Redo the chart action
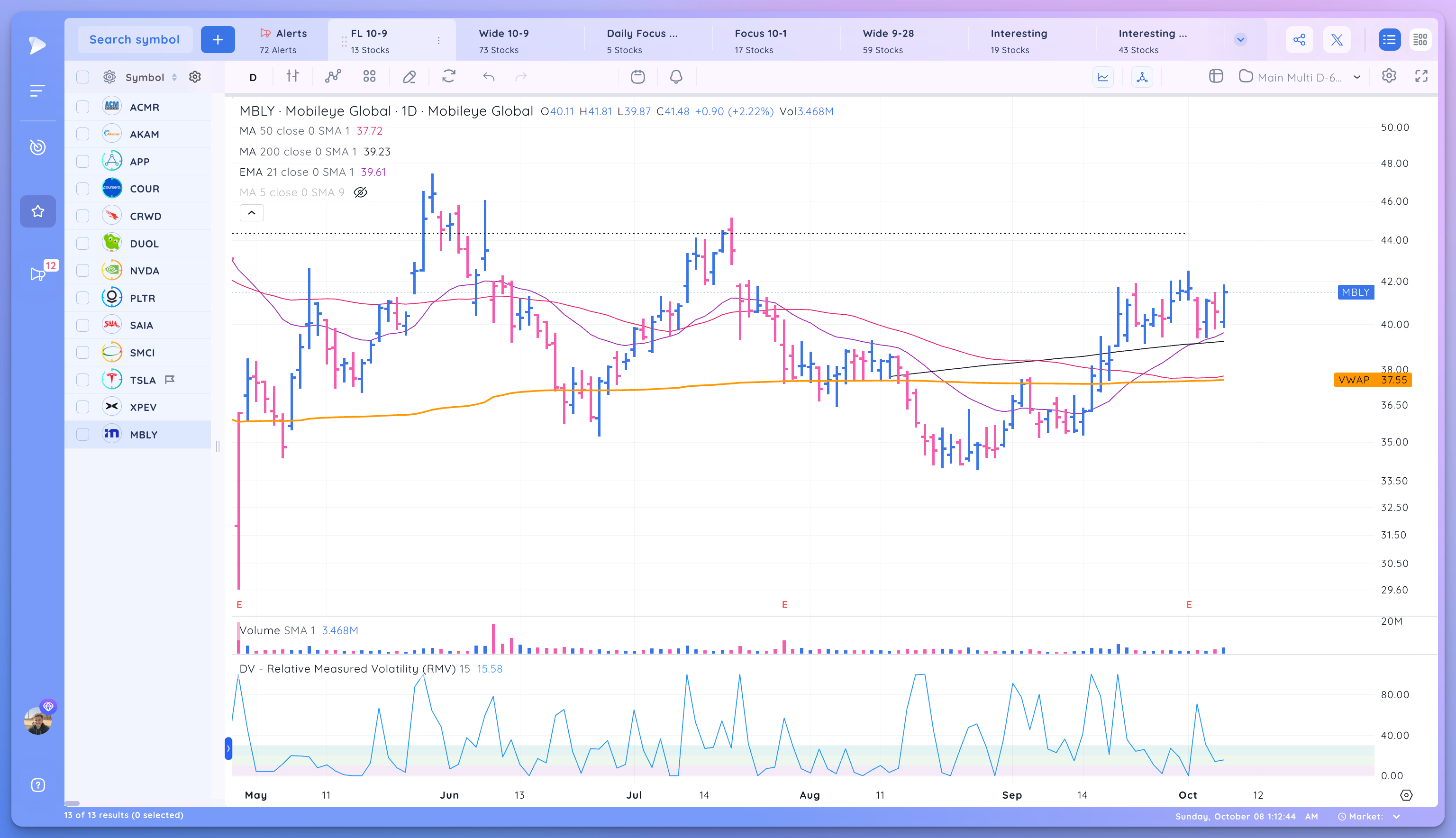 pyautogui.click(x=521, y=77)
